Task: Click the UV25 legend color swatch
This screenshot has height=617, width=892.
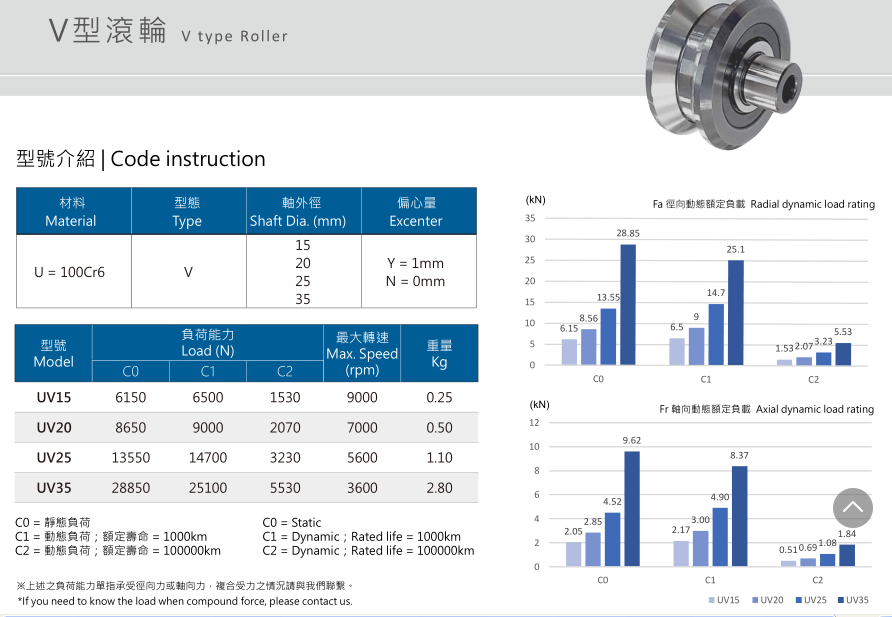Action: 797,600
